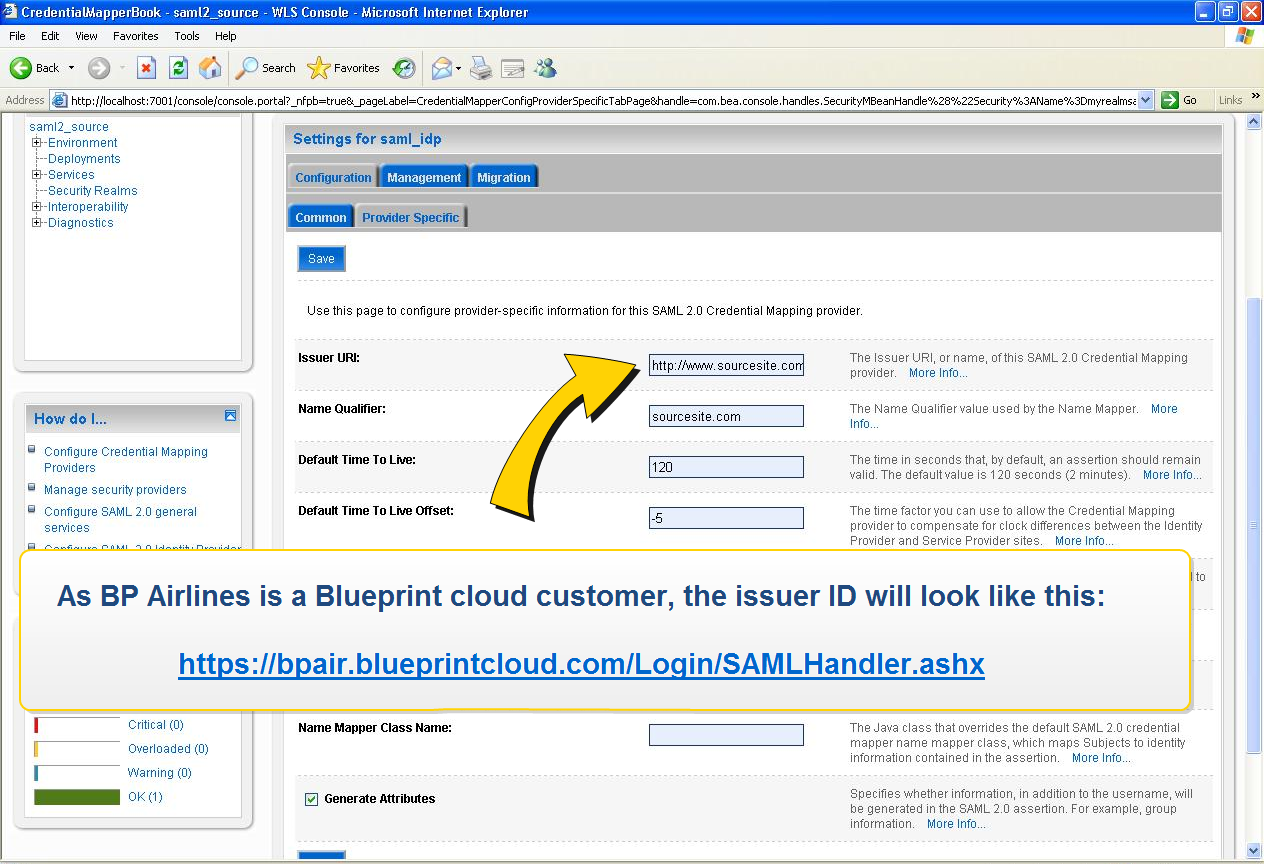Open the Home page icon

210,68
